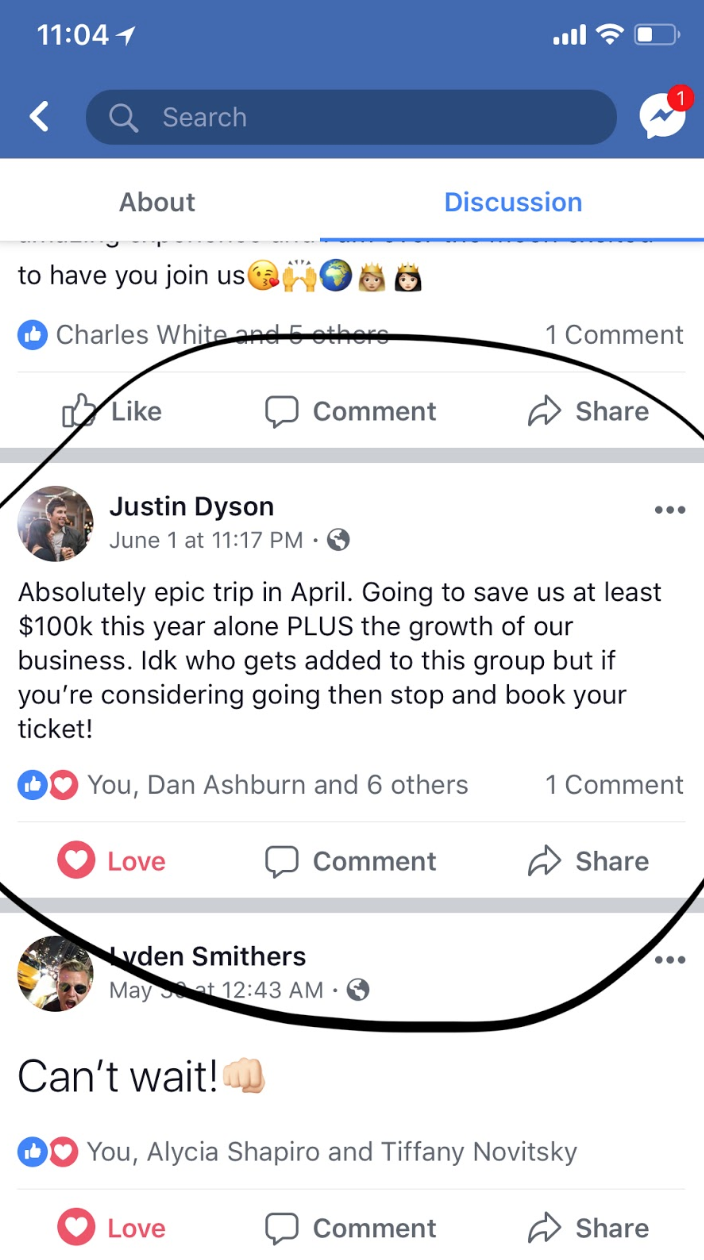
Task: Share Justin Dyson's post
Action: point(588,861)
